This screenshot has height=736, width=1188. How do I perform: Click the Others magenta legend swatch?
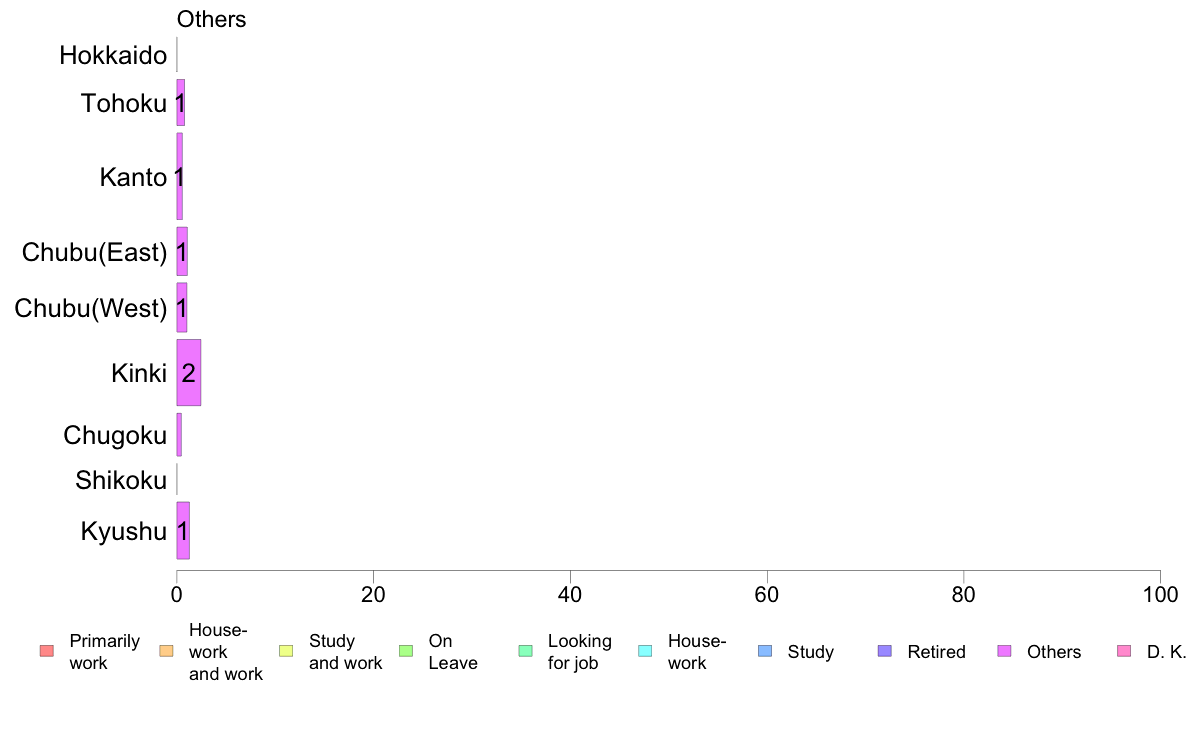point(1005,651)
